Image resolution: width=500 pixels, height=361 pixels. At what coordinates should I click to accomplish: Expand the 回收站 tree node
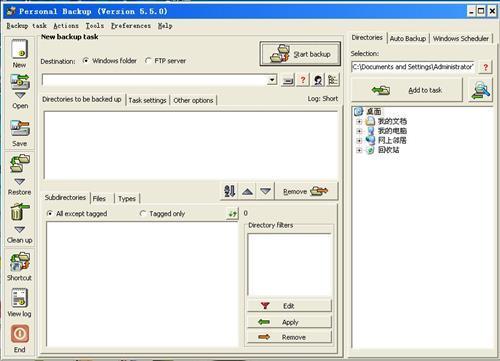[359, 150]
